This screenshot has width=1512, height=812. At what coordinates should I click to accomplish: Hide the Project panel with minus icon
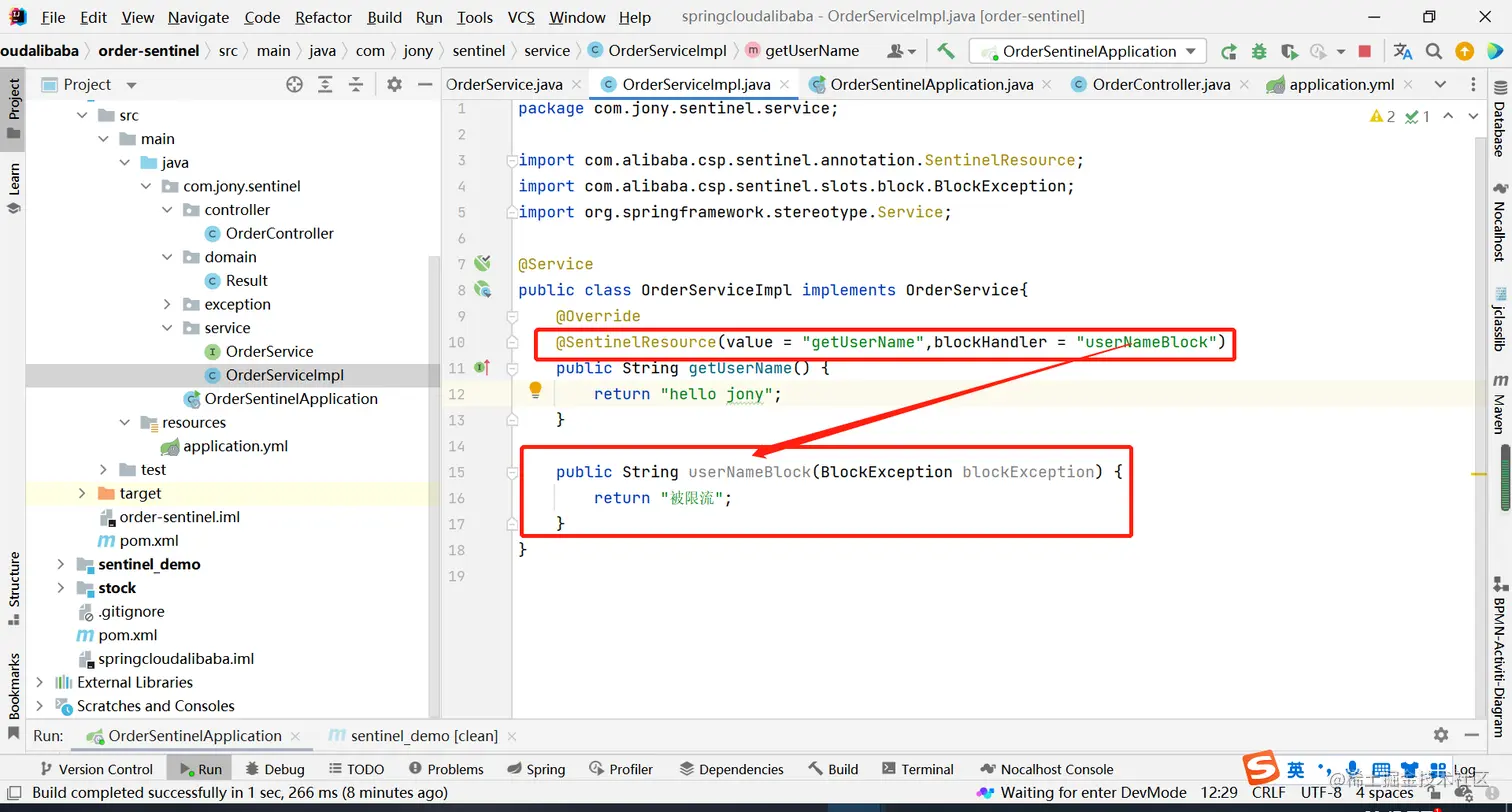pyautogui.click(x=424, y=85)
